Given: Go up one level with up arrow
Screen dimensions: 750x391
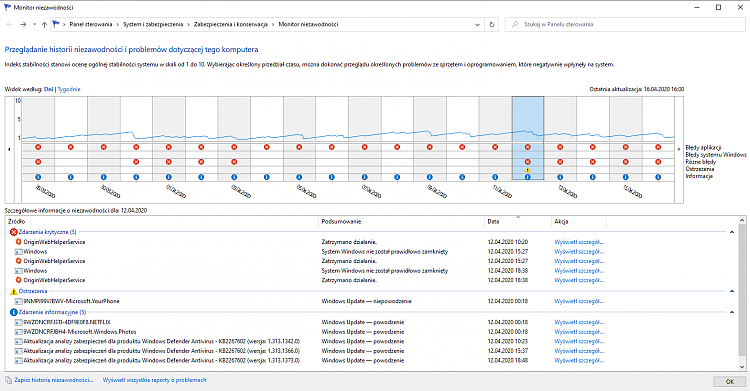Looking at the screenshot, I should (x=44, y=24).
